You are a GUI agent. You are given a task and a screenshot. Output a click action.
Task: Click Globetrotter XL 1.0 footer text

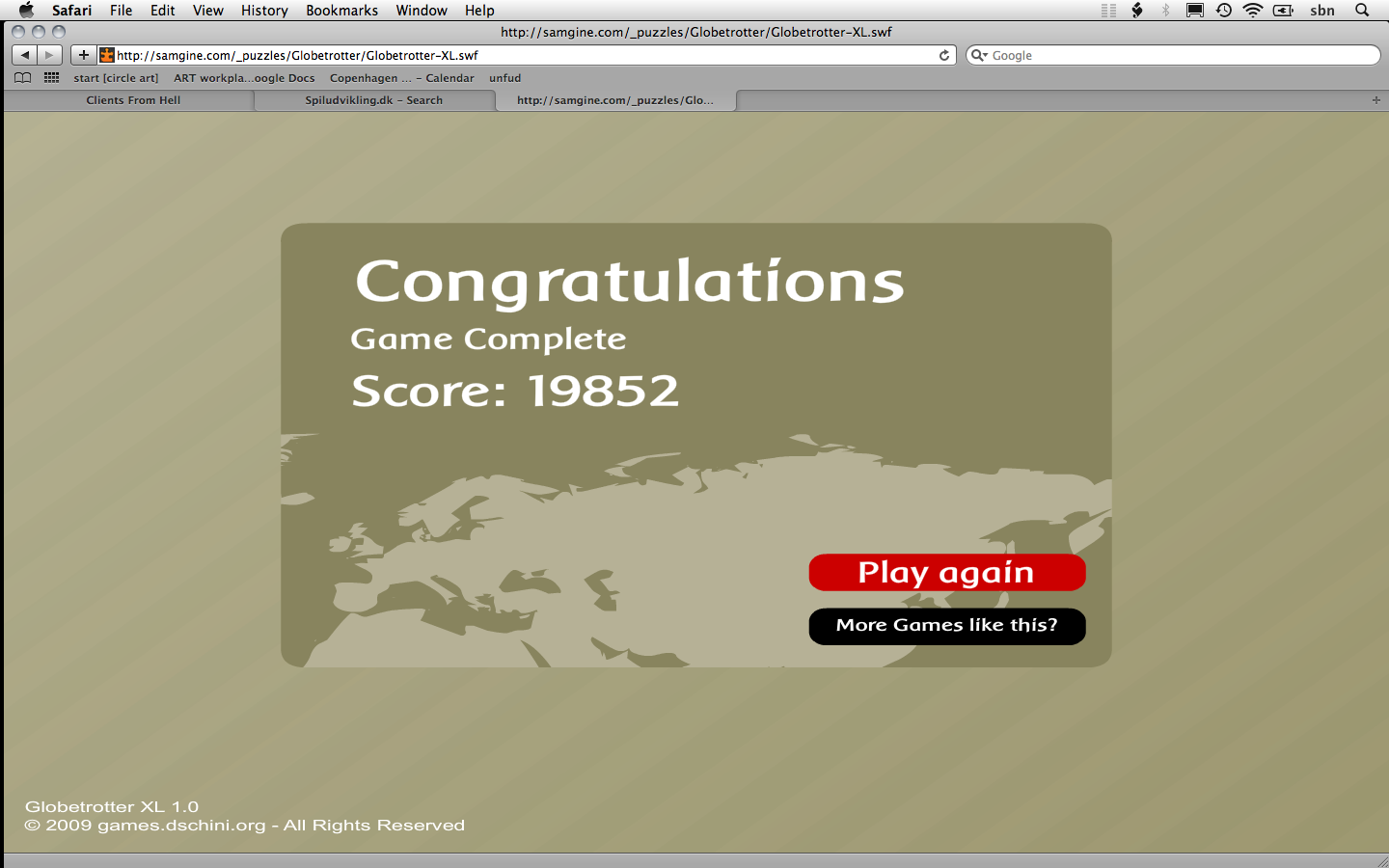click(x=112, y=806)
